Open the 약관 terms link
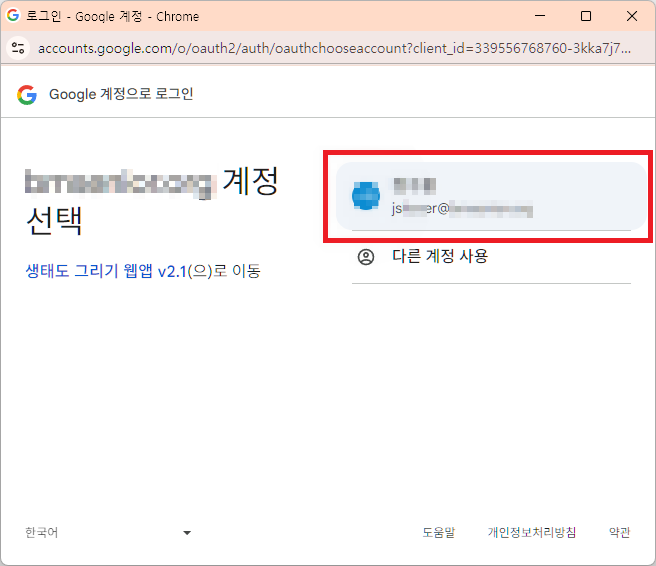This screenshot has width=656, height=566. [619, 533]
